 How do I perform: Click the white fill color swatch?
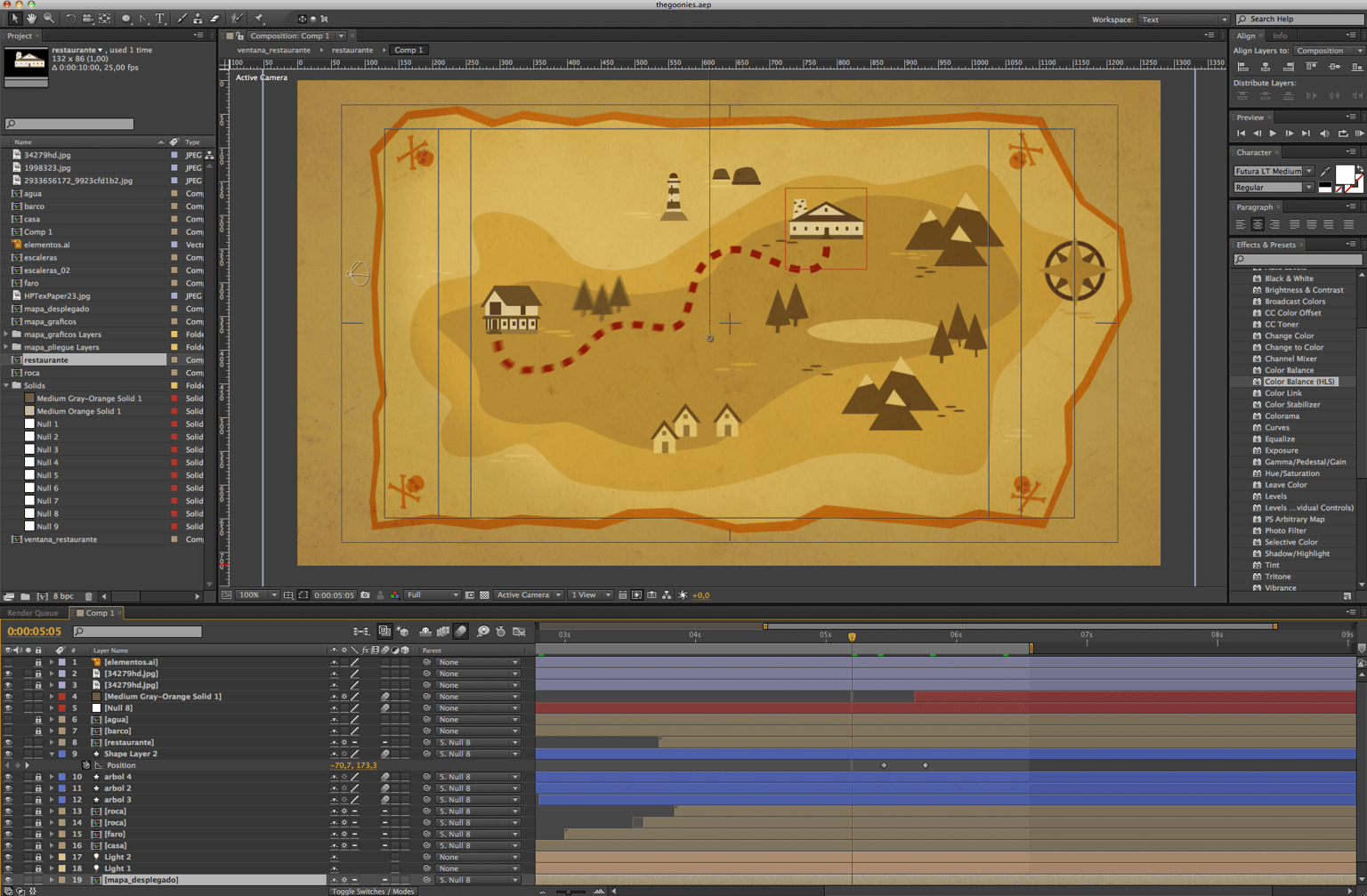click(1345, 174)
